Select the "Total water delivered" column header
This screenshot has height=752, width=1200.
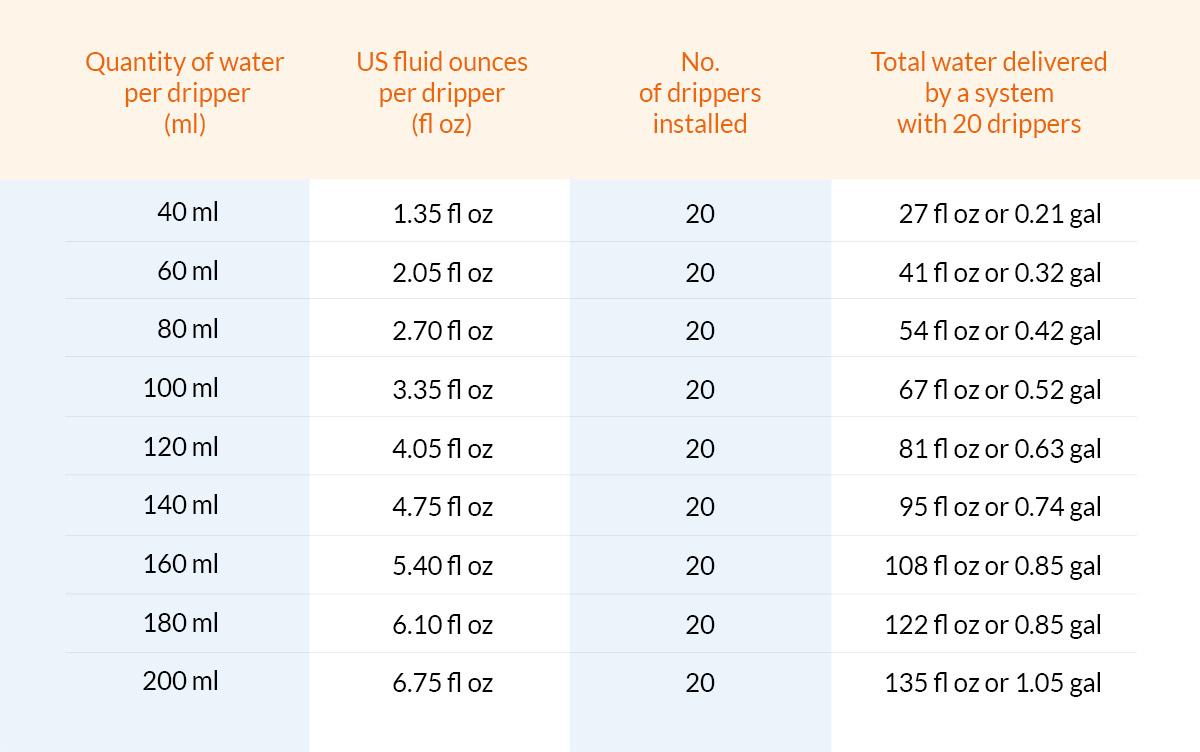click(988, 93)
